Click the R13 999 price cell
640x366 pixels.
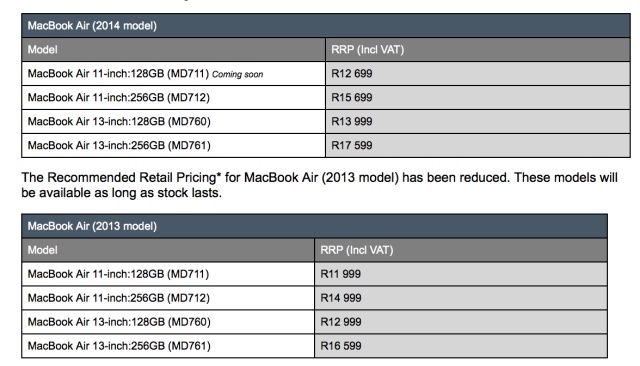coord(478,122)
